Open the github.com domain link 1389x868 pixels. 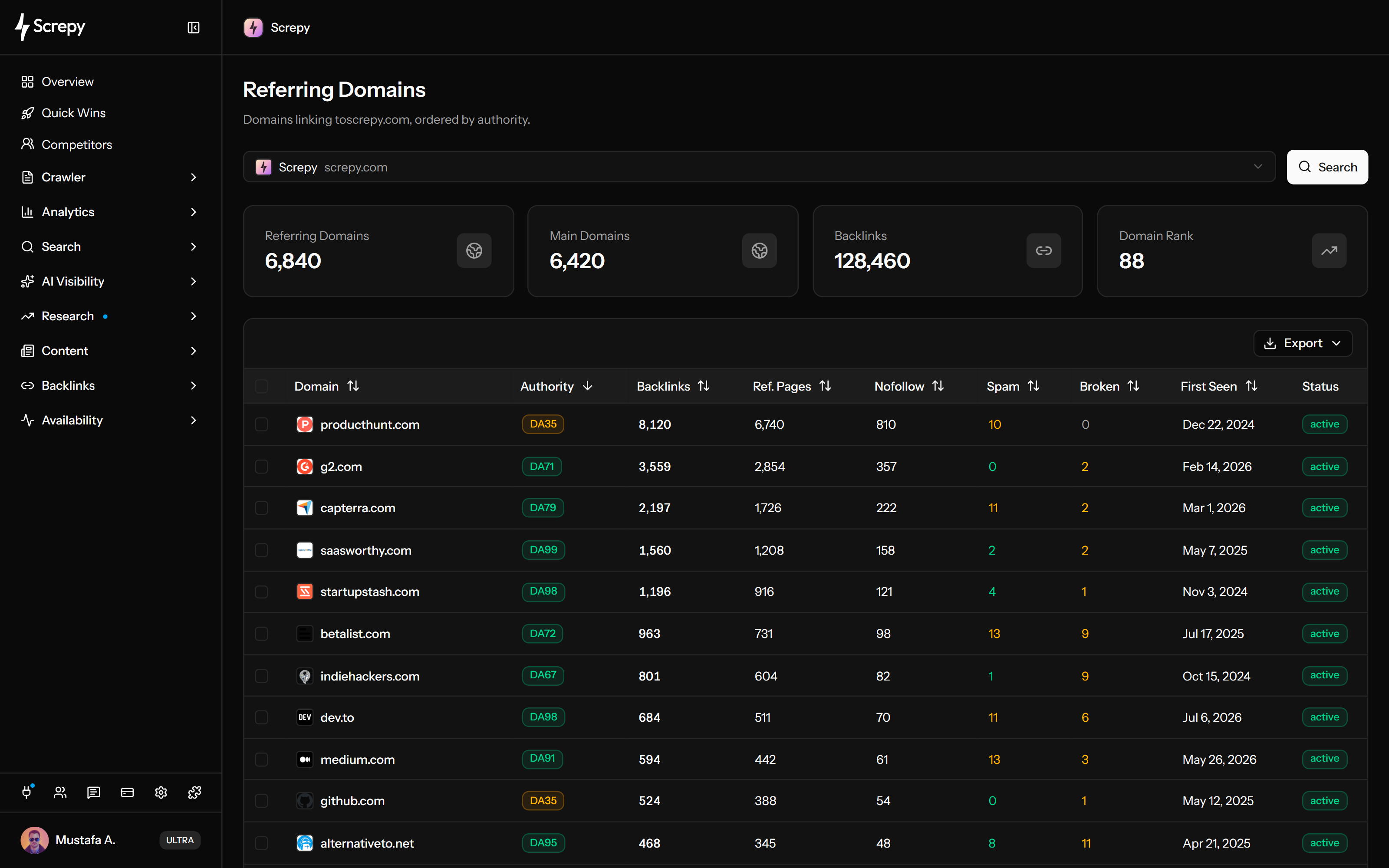352,801
